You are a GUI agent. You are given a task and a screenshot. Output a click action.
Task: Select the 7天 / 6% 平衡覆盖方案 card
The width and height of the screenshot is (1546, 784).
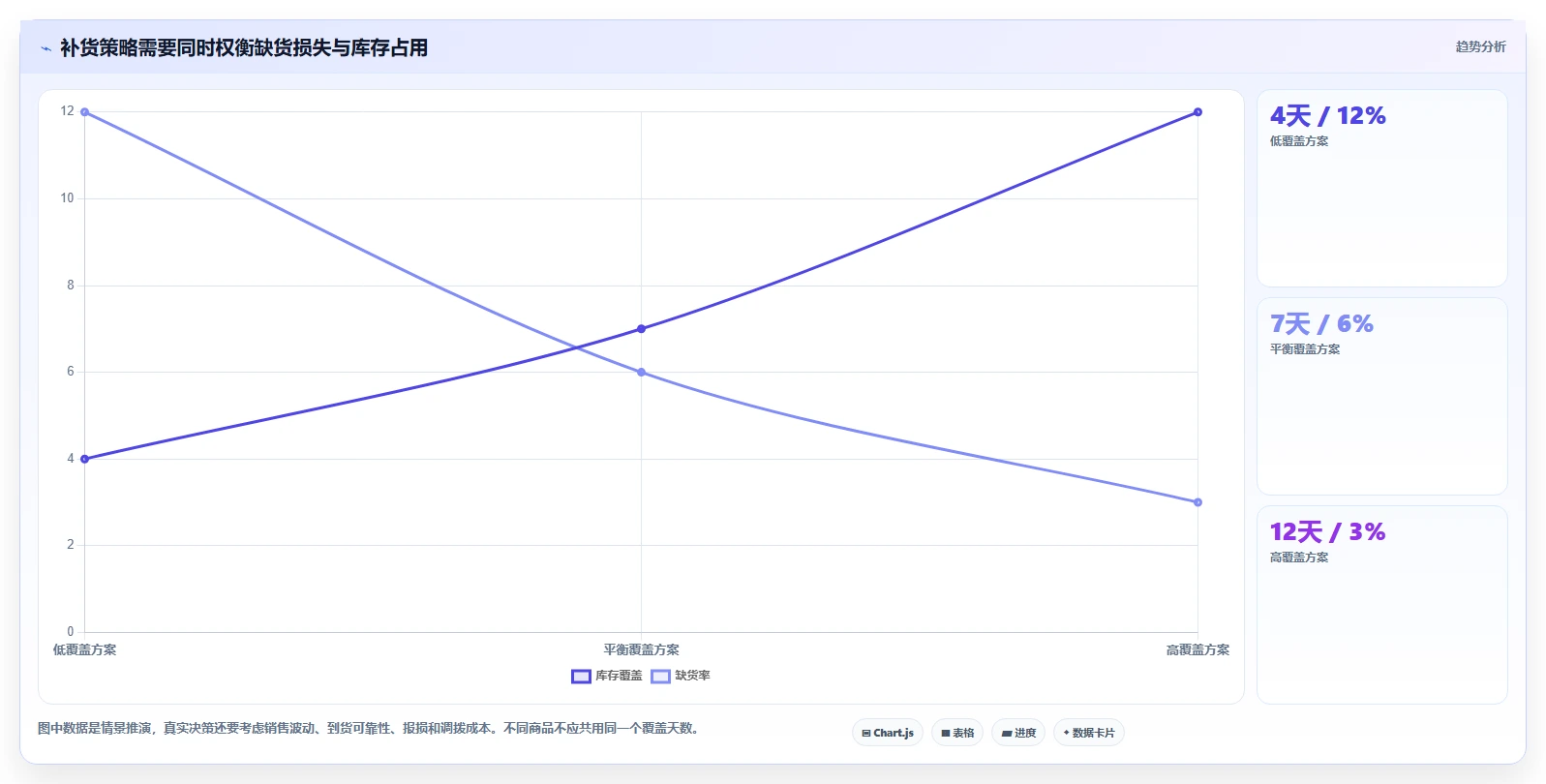tap(1381, 397)
